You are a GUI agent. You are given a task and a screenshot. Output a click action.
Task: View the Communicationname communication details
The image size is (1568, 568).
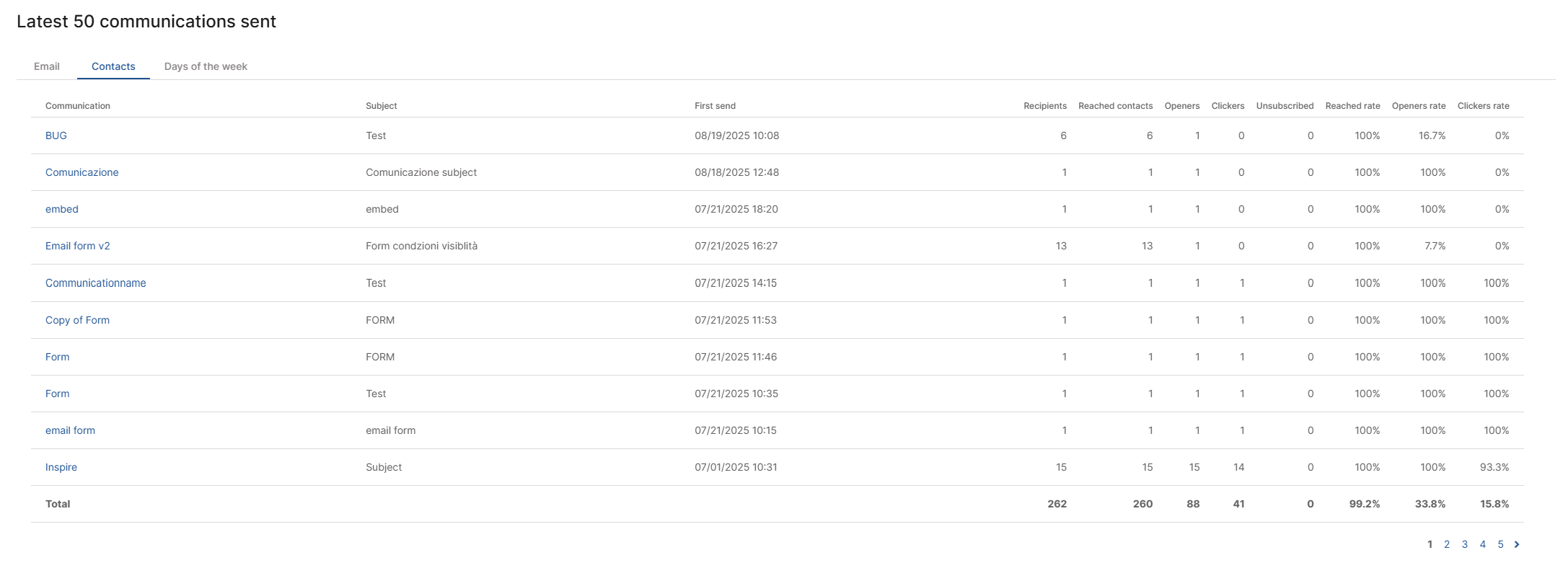[95, 283]
